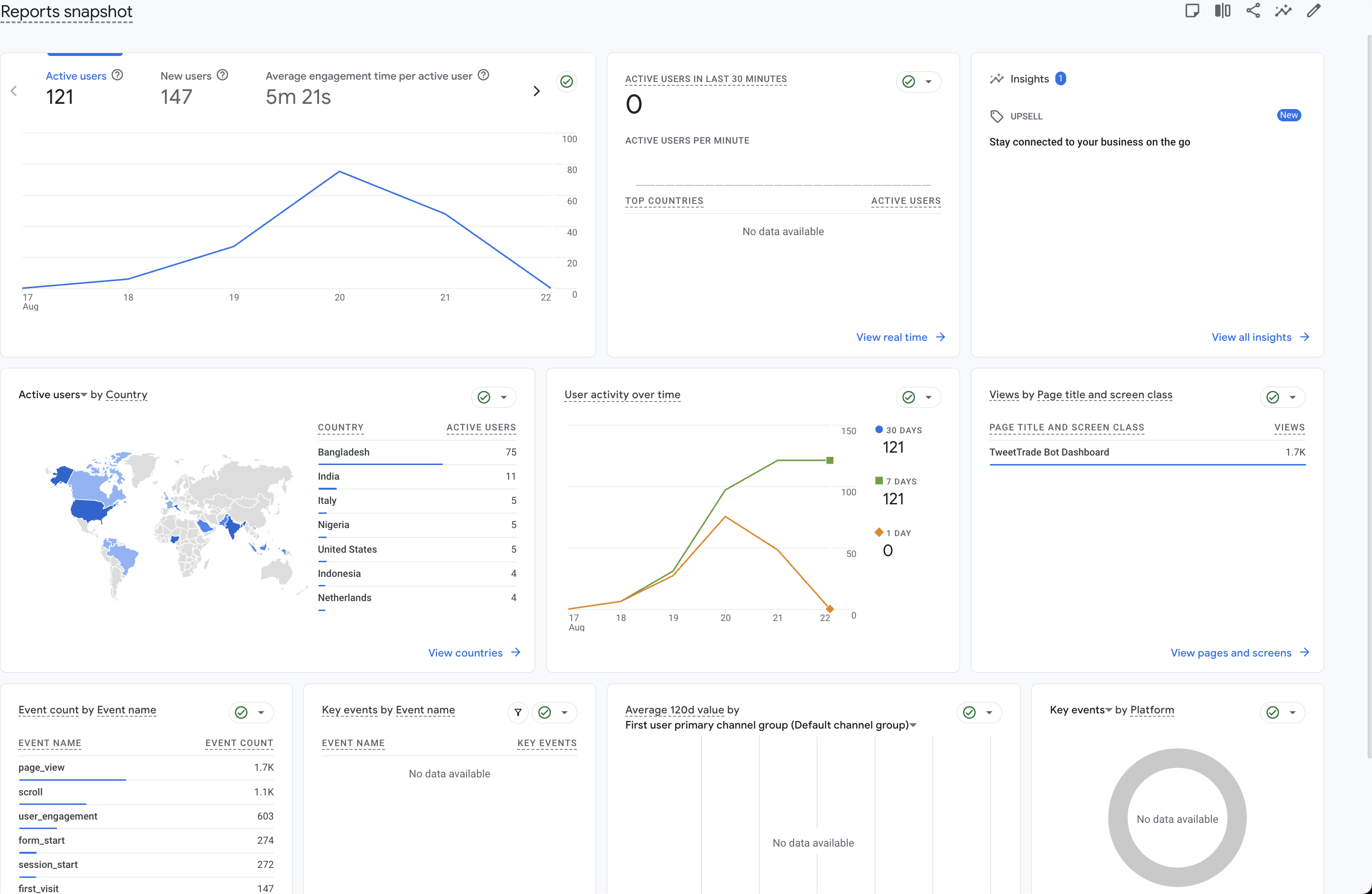Click check status on User activity card
1372x894 pixels.
click(x=908, y=397)
